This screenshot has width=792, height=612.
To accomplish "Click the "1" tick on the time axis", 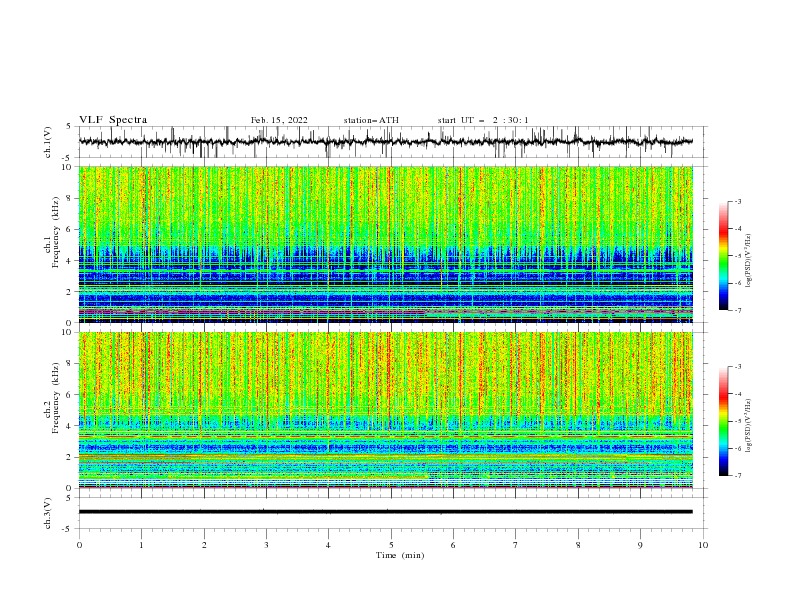I will point(142,545).
